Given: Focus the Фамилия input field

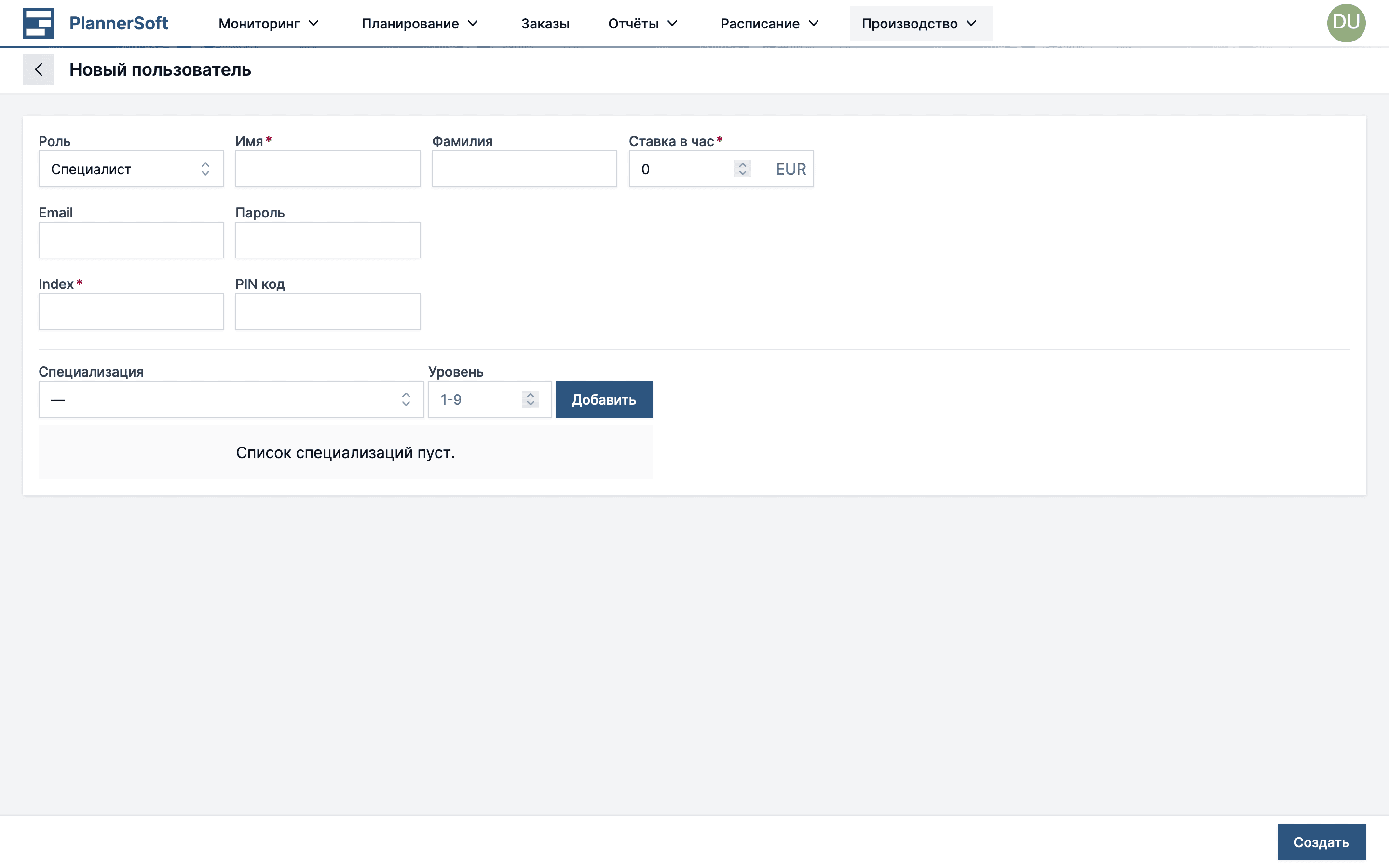Looking at the screenshot, I should click(x=524, y=169).
